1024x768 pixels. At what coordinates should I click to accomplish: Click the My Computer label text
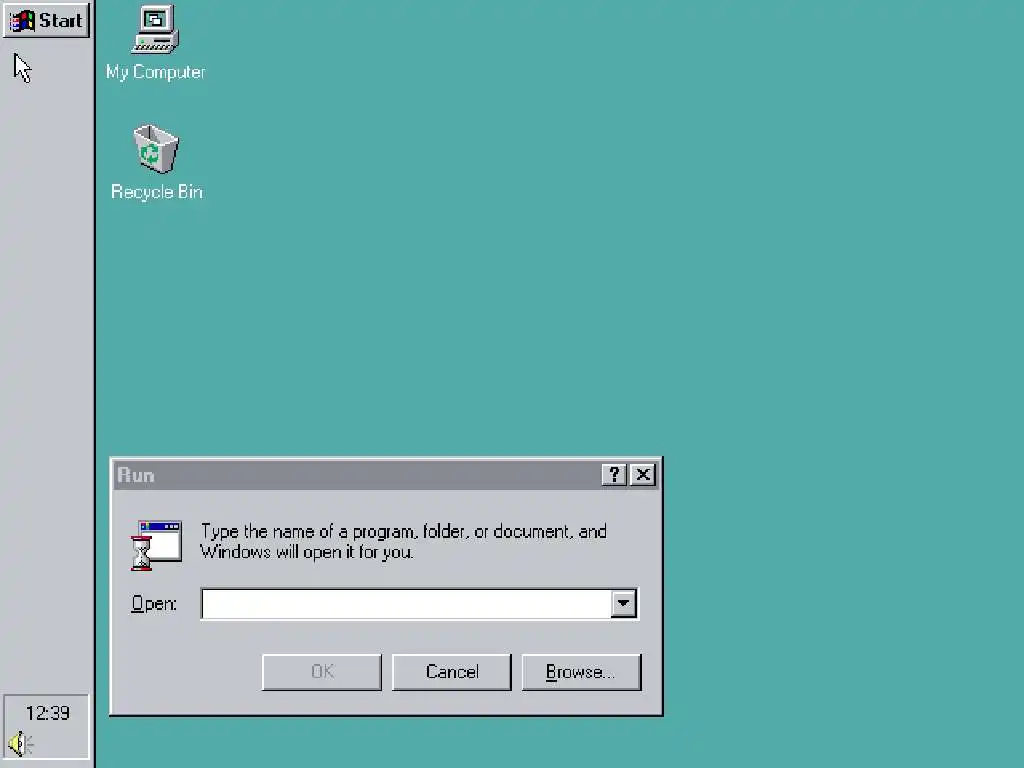[x=155, y=72]
